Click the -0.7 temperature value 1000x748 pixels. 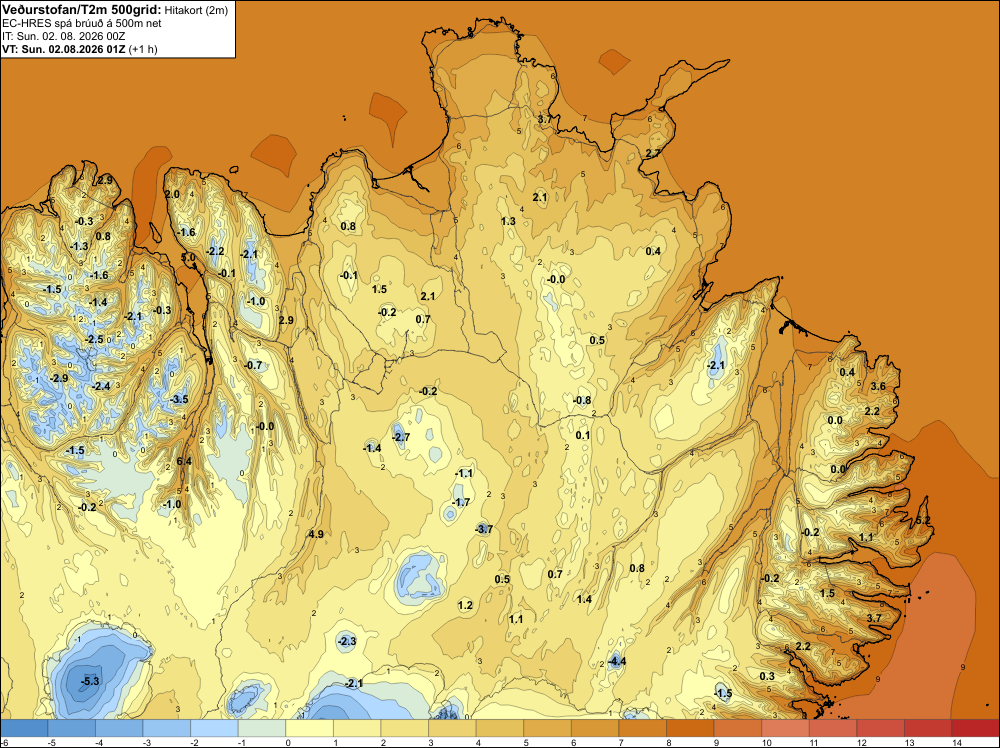pyautogui.click(x=253, y=365)
